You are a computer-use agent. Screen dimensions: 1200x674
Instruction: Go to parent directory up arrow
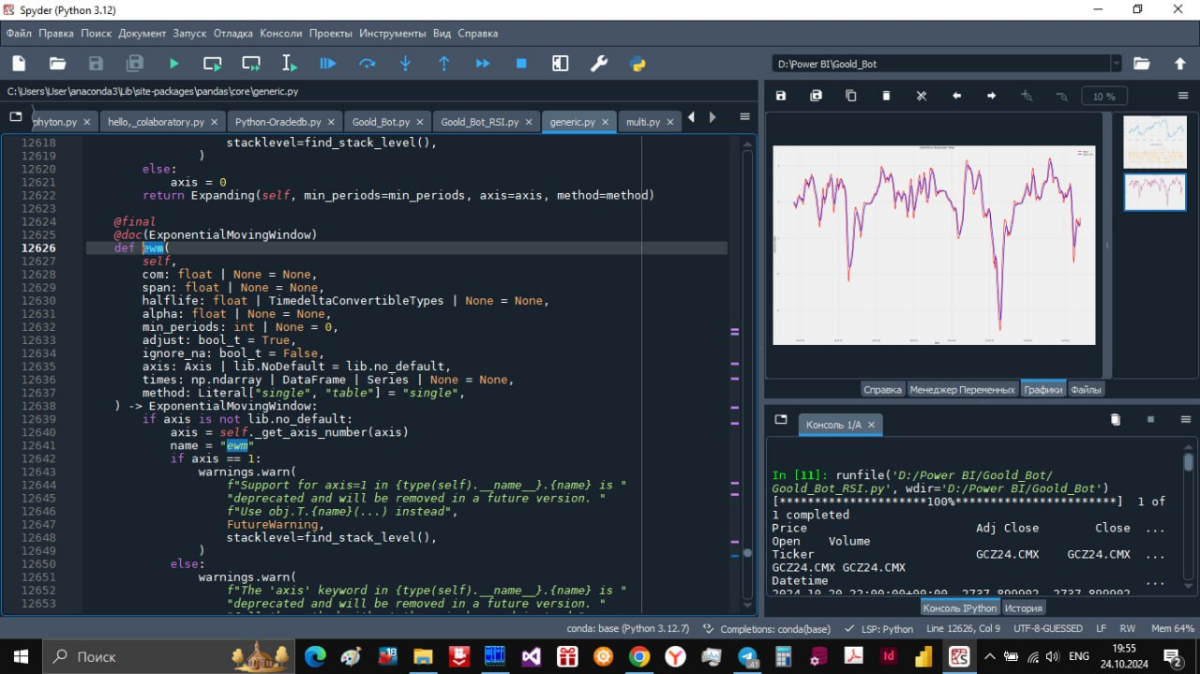1180,63
